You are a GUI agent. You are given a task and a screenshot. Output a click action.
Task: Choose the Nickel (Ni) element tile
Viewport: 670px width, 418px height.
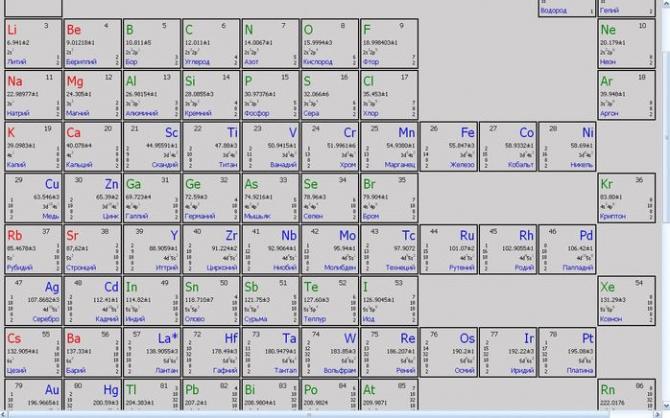tap(566, 146)
